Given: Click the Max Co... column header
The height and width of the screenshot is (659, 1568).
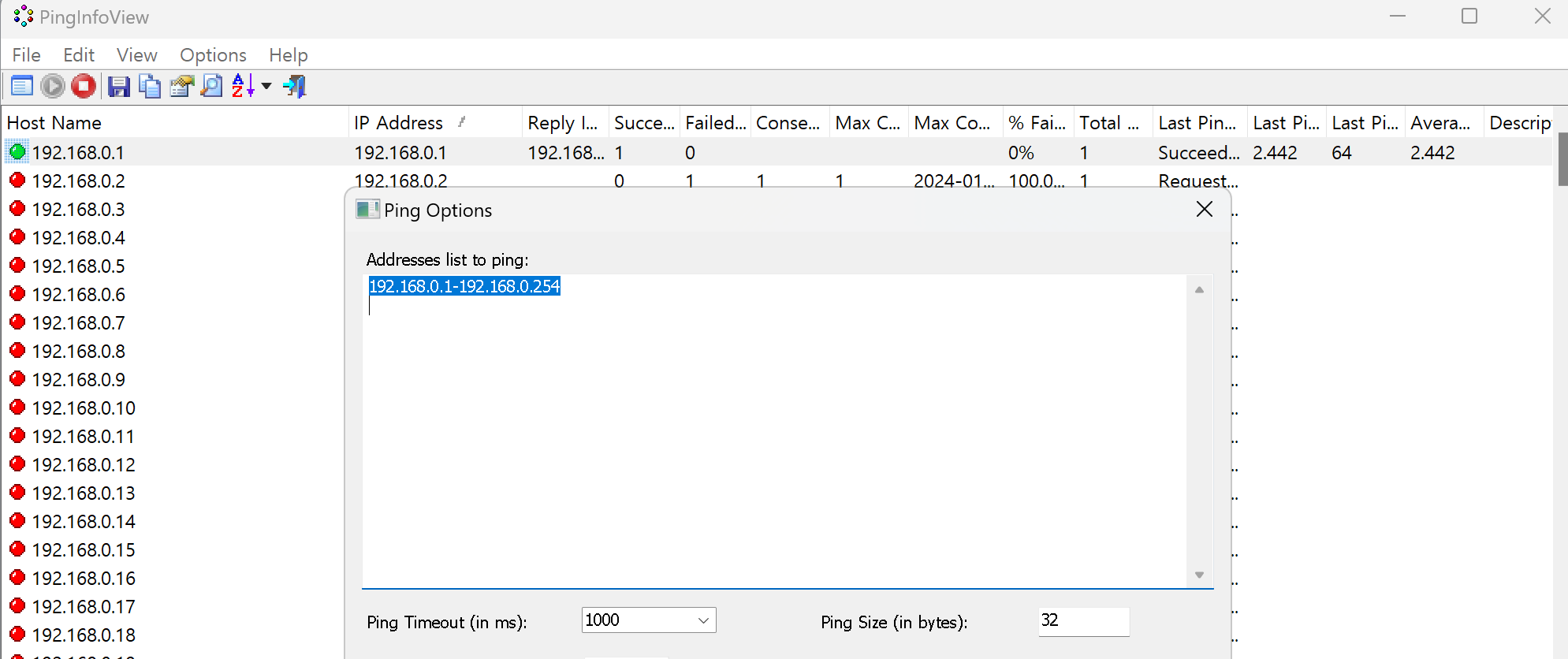Looking at the screenshot, I should click(955, 123).
